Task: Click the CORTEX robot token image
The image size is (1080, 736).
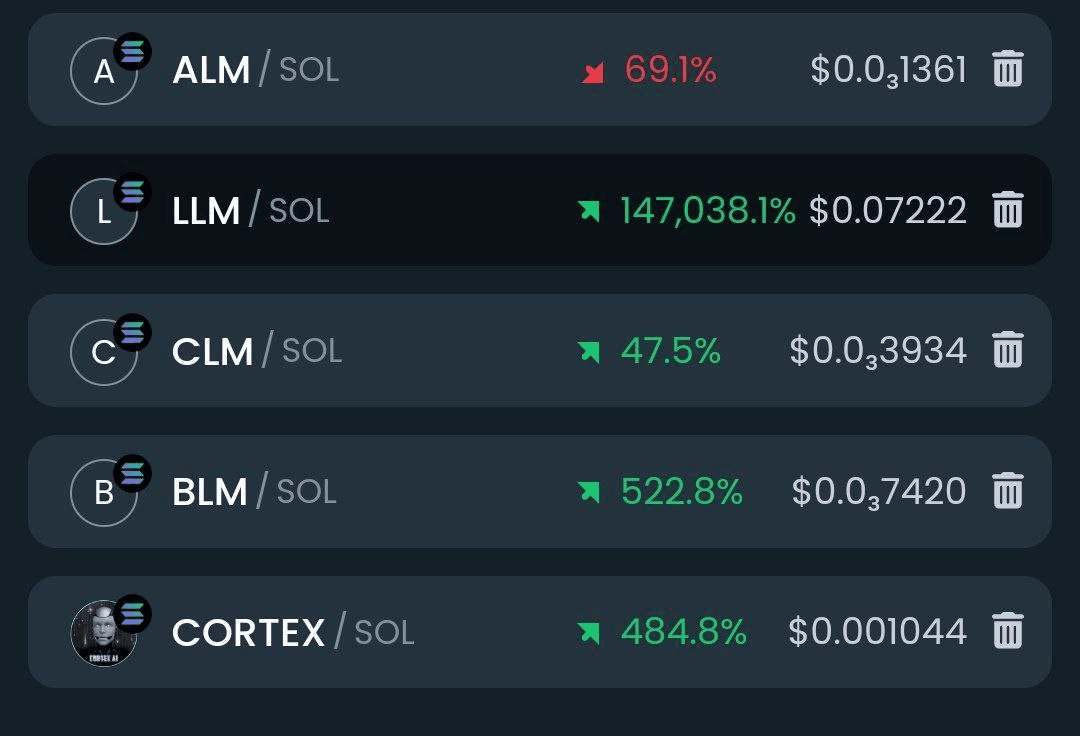Action: click(x=104, y=633)
